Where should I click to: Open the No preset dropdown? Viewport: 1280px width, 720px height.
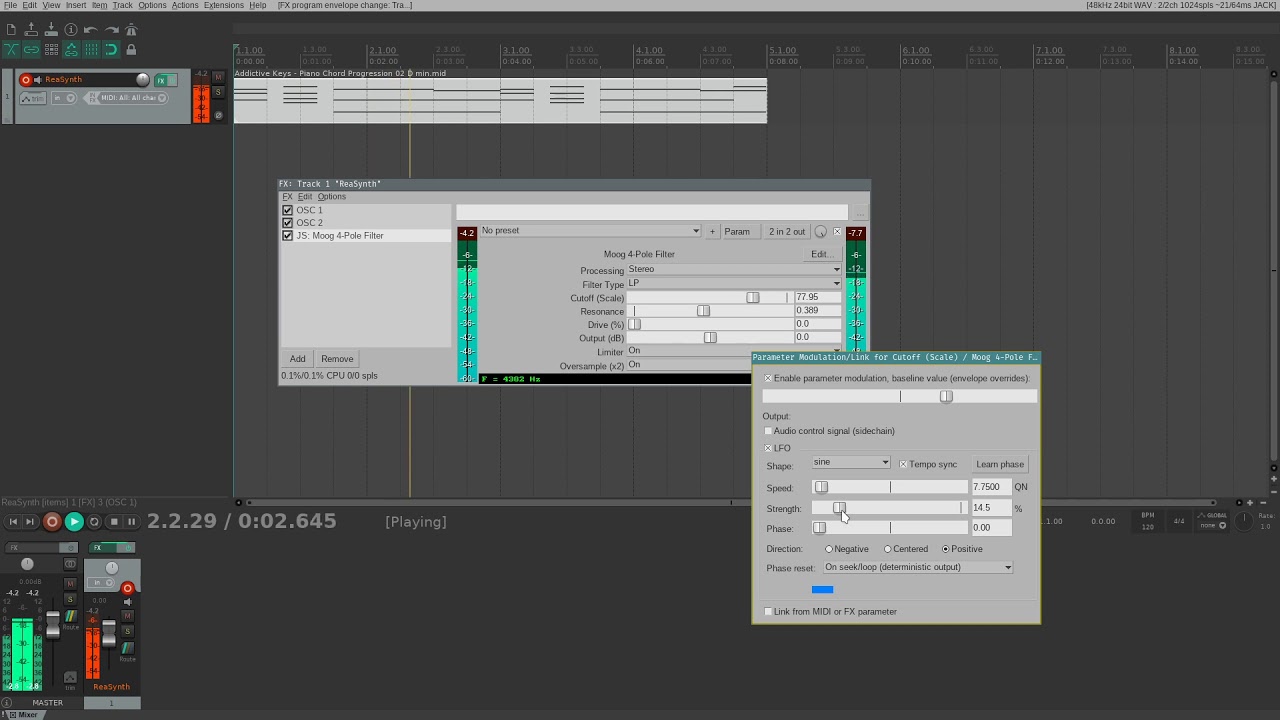[x=590, y=231]
